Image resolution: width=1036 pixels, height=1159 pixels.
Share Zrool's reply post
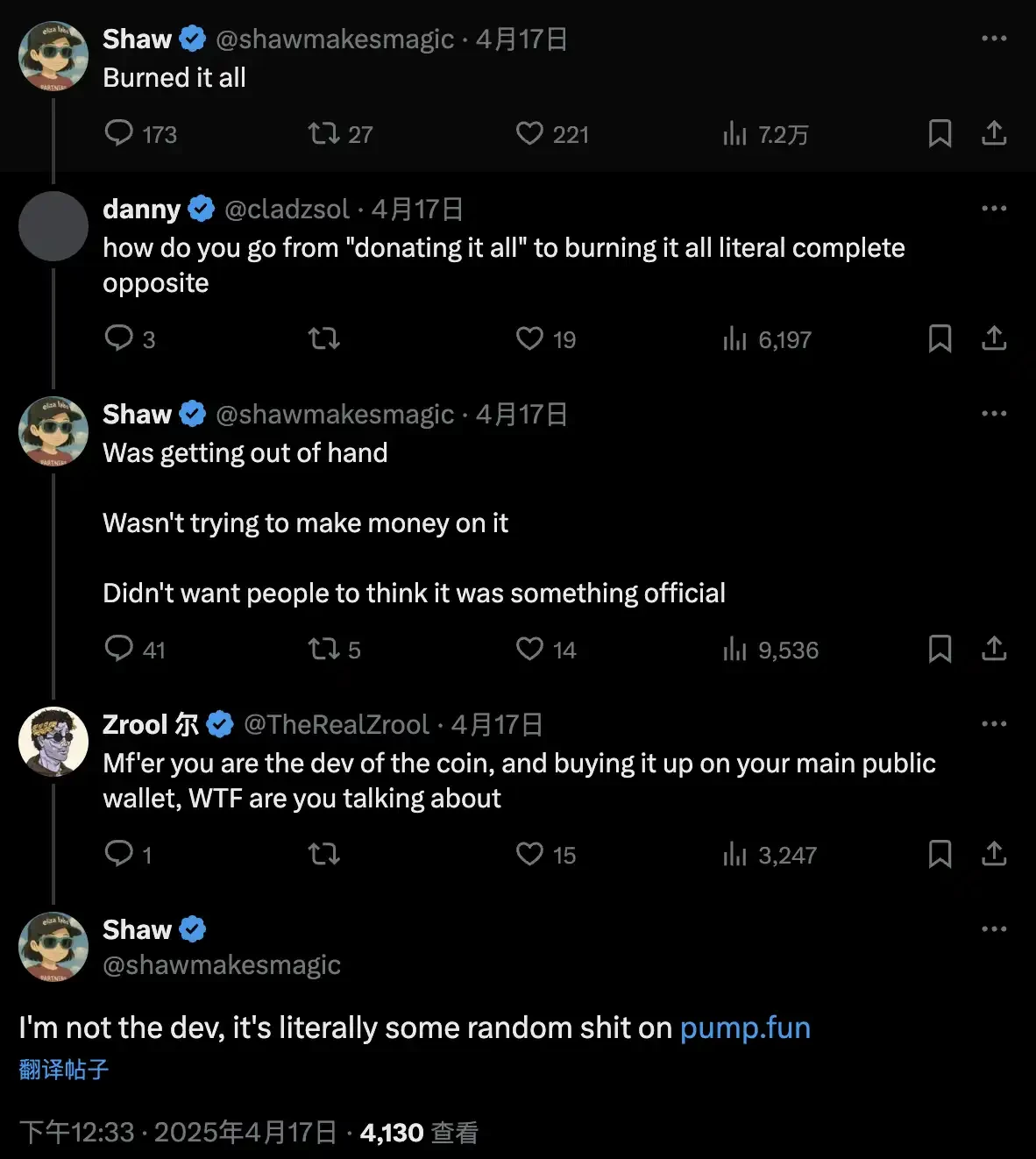pos(994,854)
